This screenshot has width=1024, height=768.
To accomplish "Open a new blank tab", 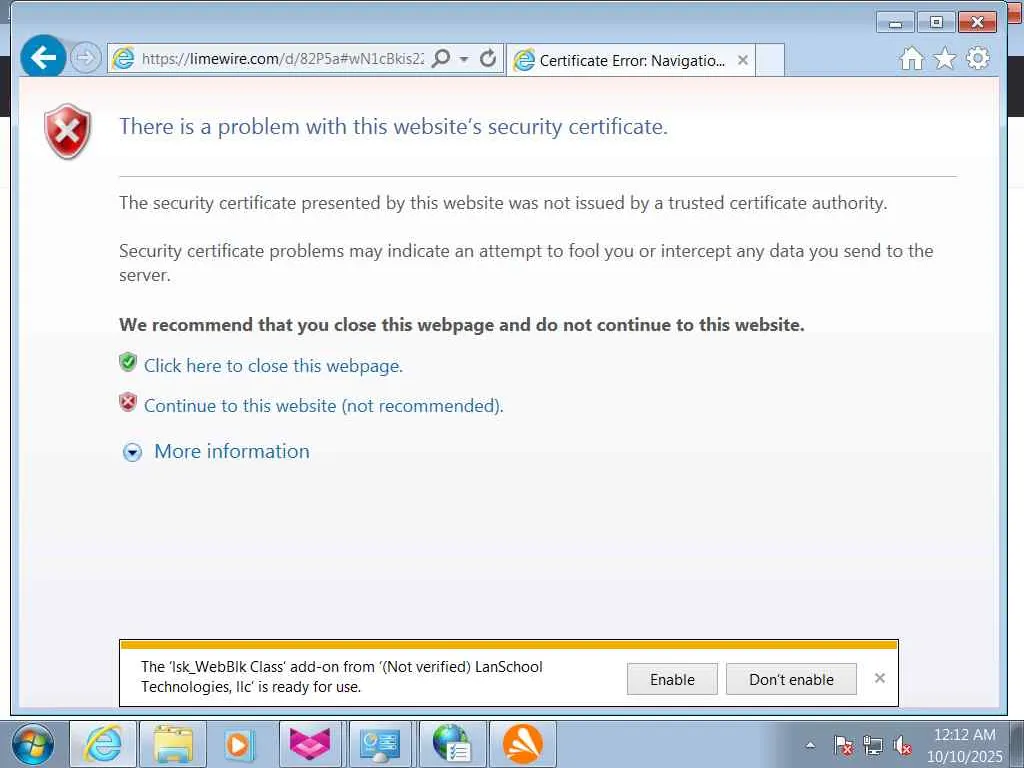I will tap(770, 60).
